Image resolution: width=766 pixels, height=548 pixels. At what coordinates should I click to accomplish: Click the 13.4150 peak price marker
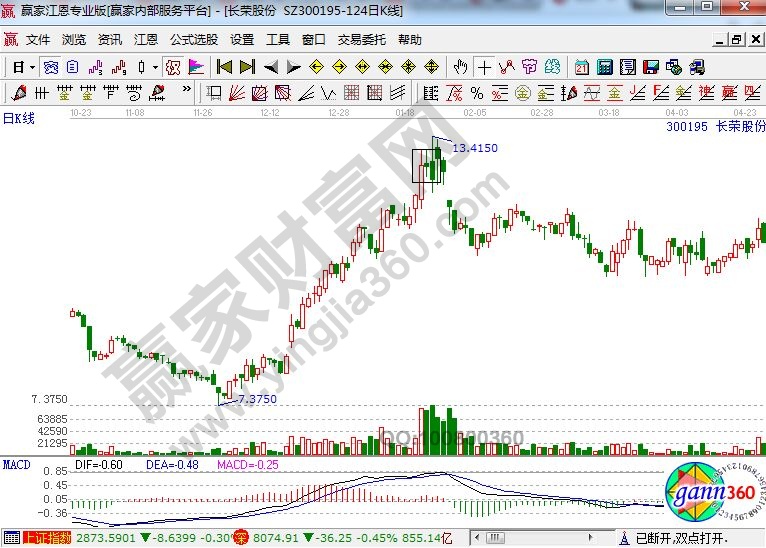pyautogui.click(x=475, y=148)
